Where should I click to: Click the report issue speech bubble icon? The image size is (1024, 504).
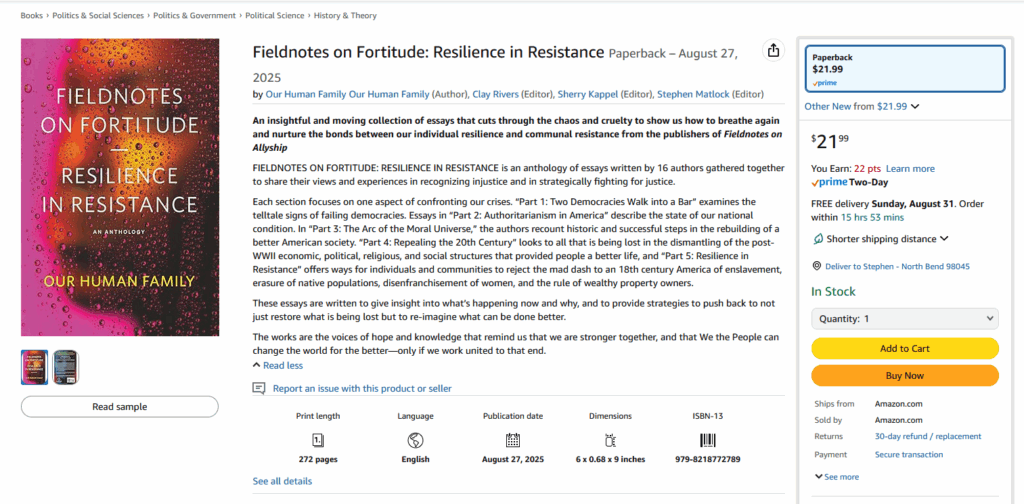point(259,388)
